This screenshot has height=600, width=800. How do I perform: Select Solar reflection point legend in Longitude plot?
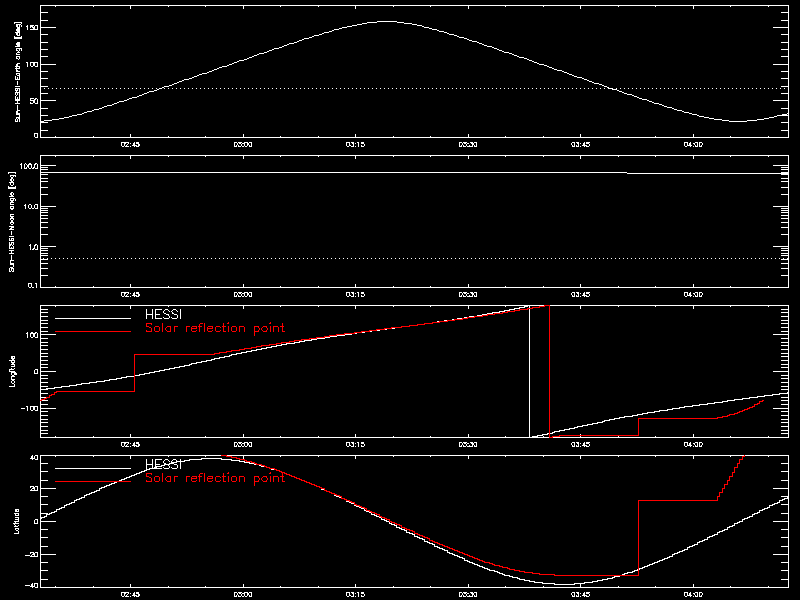click(x=215, y=328)
